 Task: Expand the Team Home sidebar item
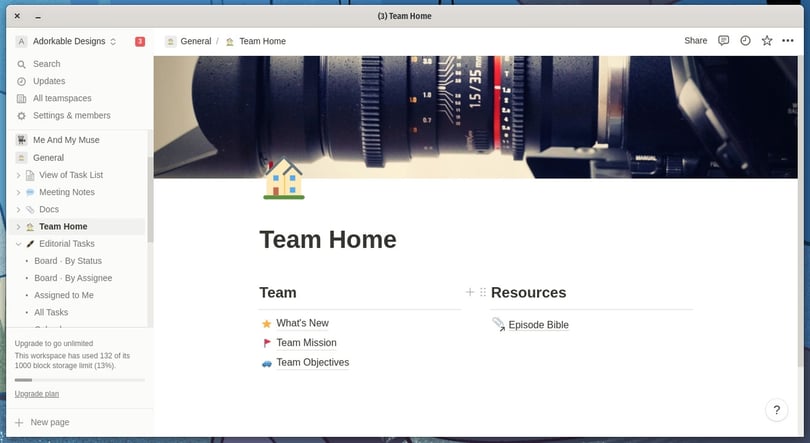click(x=18, y=227)
